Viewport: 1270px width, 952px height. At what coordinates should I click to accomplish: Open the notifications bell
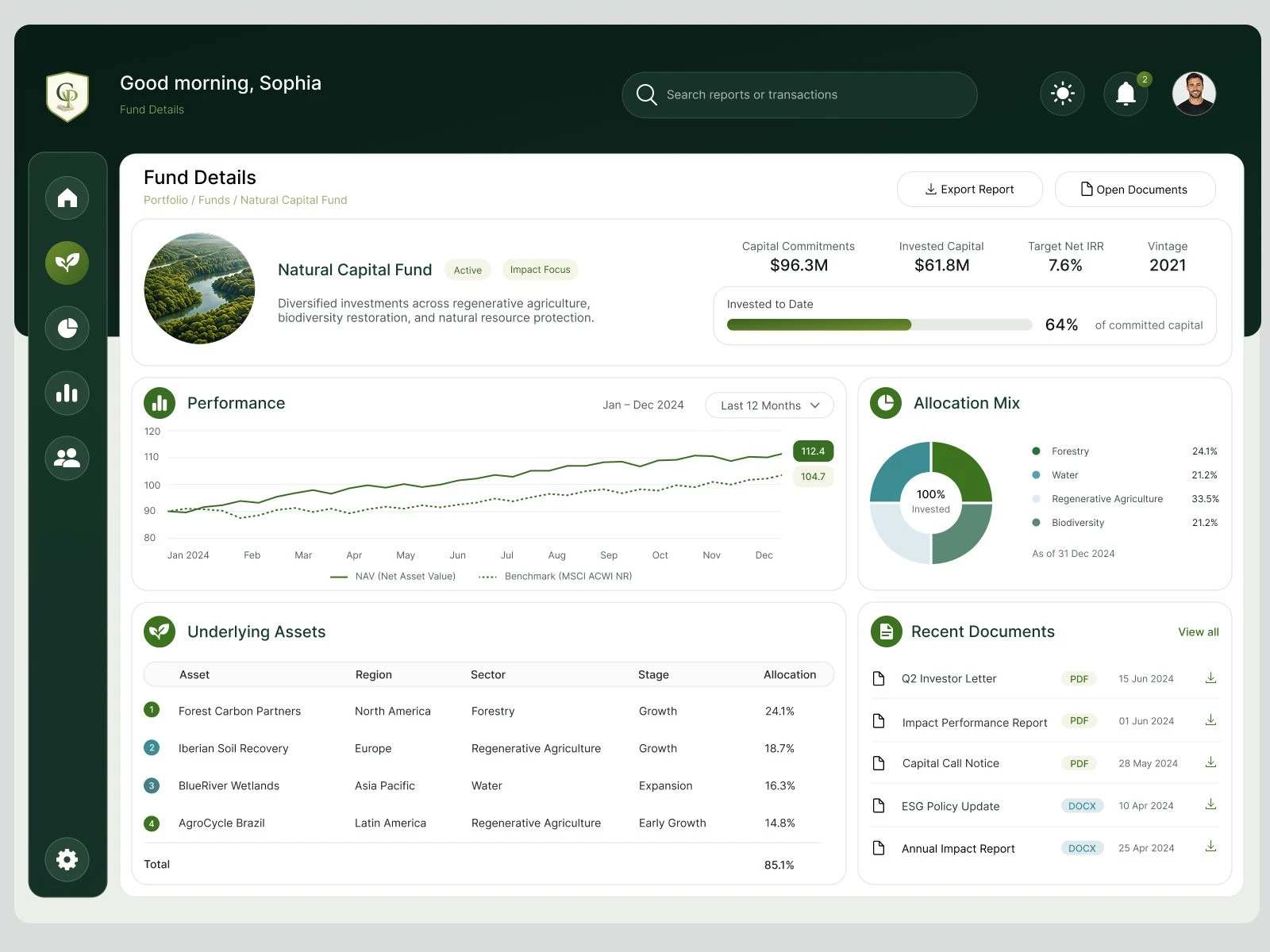point(1126,94)
